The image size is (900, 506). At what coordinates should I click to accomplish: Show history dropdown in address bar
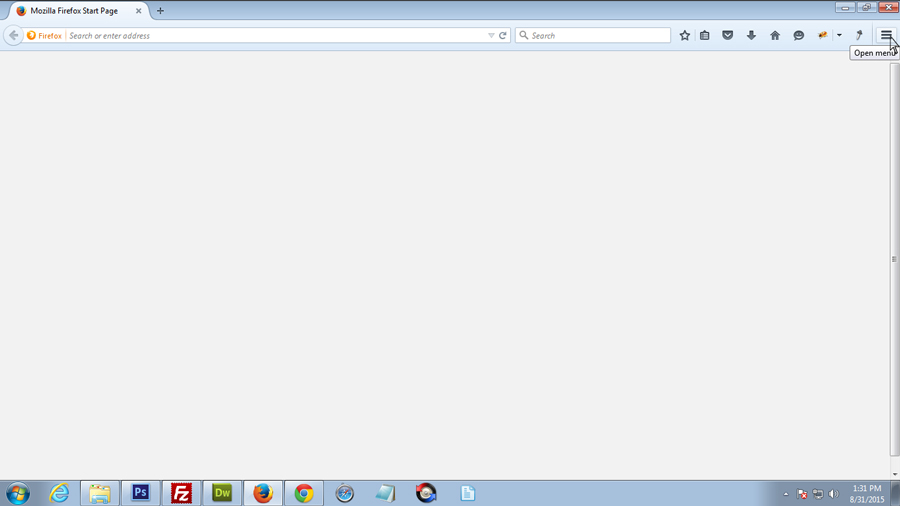coord(491,36)
